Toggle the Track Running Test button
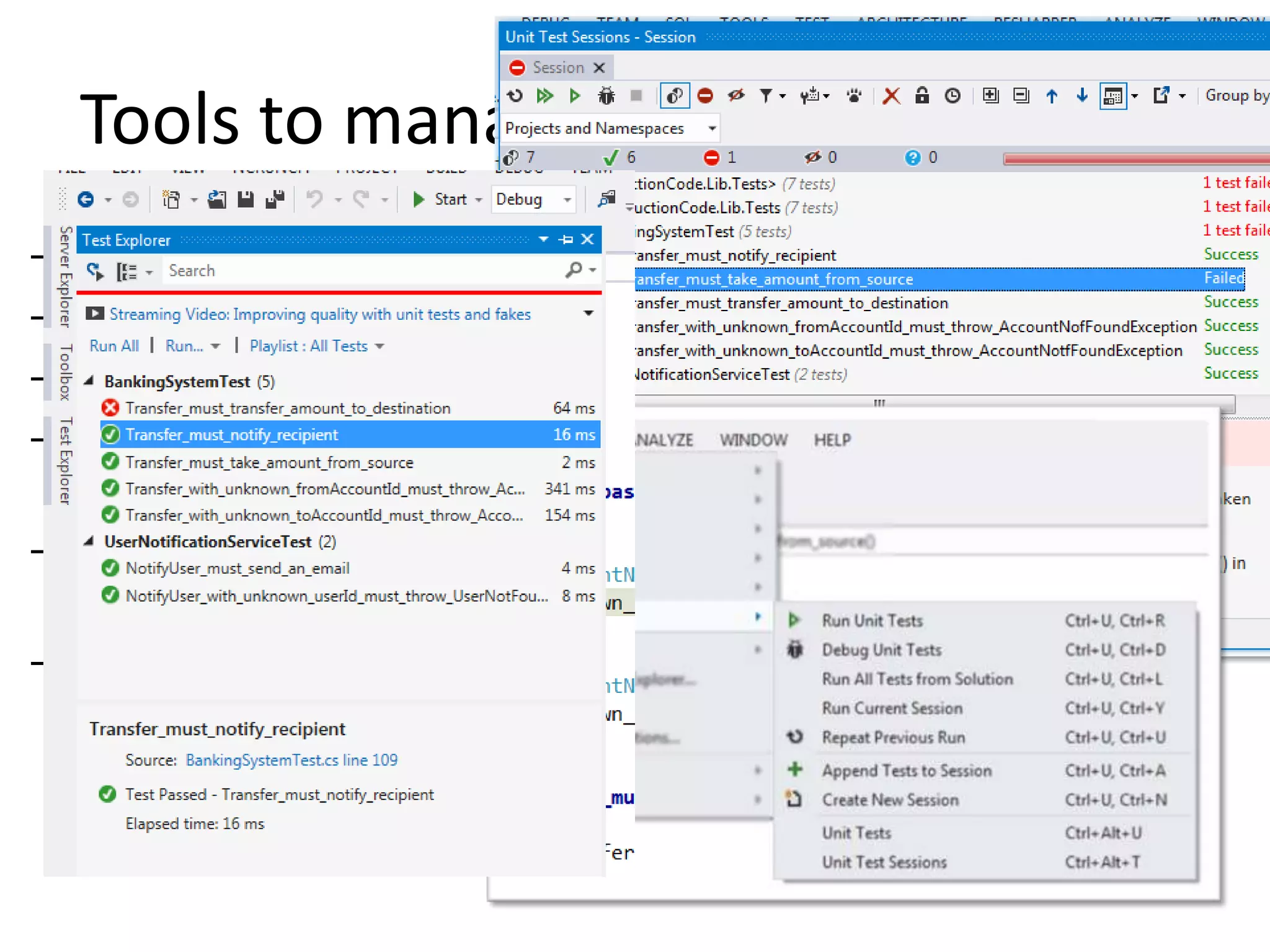1270x952 pixels. pyautogui.click(x=675, y=95)
